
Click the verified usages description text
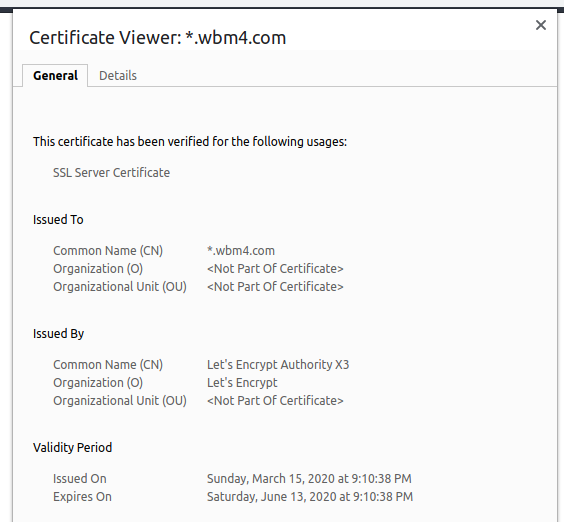(x=190, y=142)
